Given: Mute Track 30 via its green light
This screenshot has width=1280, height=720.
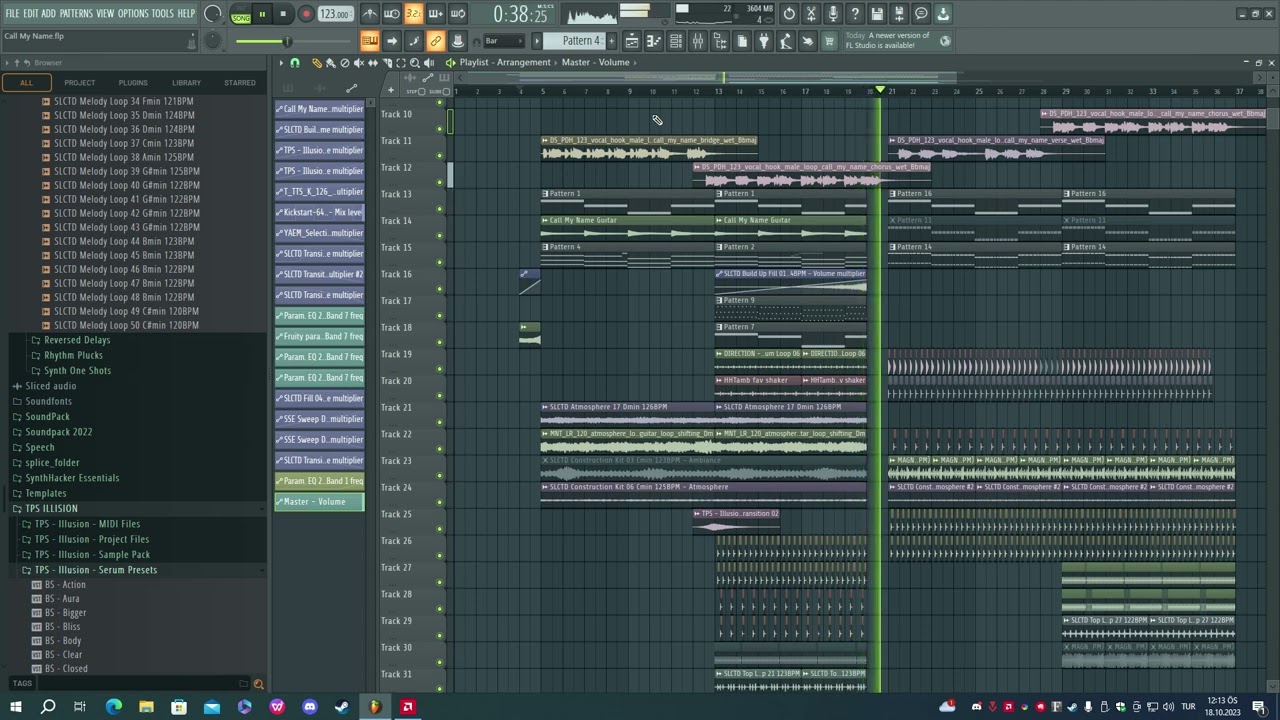Looking at the screenshot, I should (x=440, y=662).
